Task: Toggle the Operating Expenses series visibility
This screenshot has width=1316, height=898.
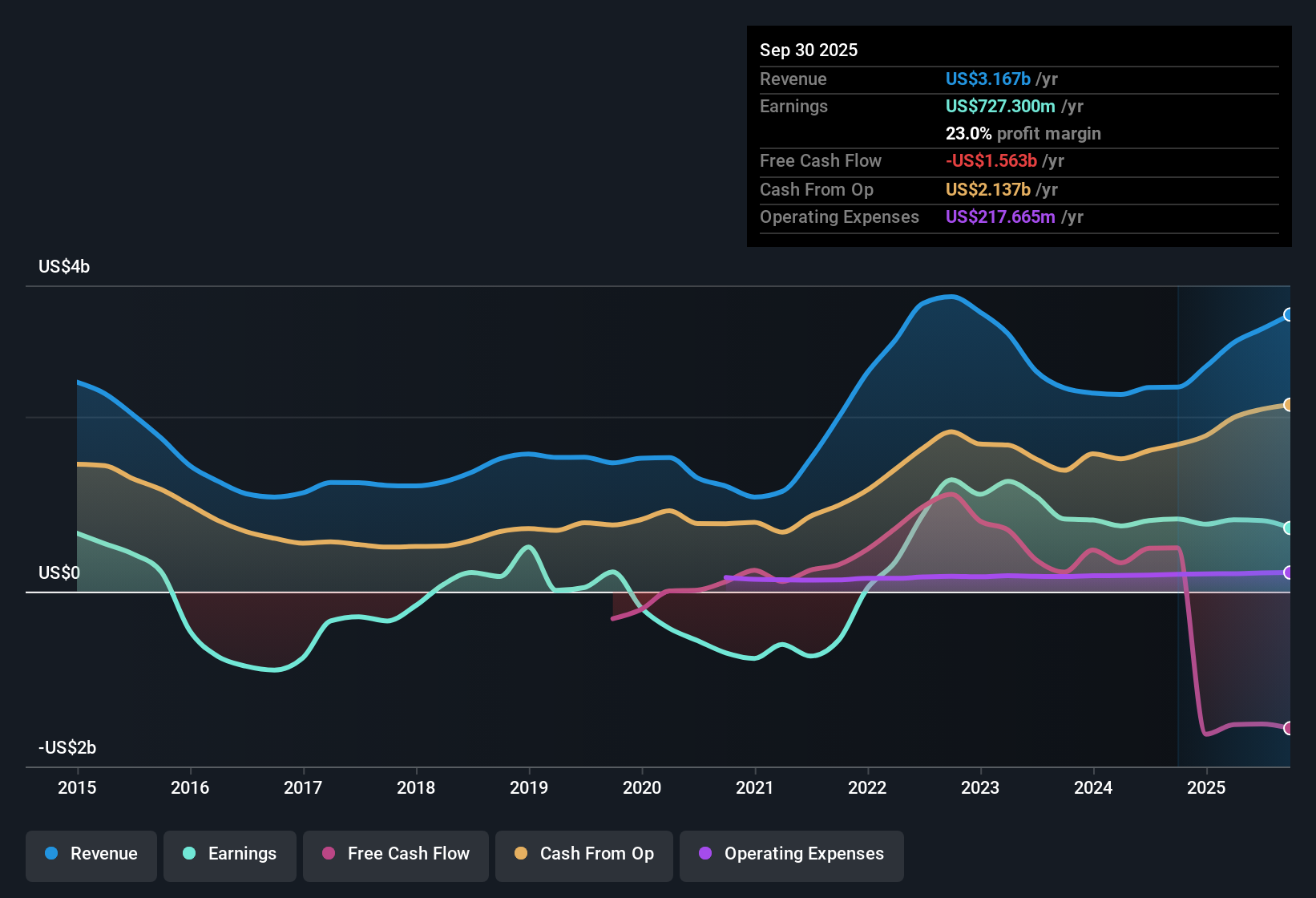Action: (791, 854)
